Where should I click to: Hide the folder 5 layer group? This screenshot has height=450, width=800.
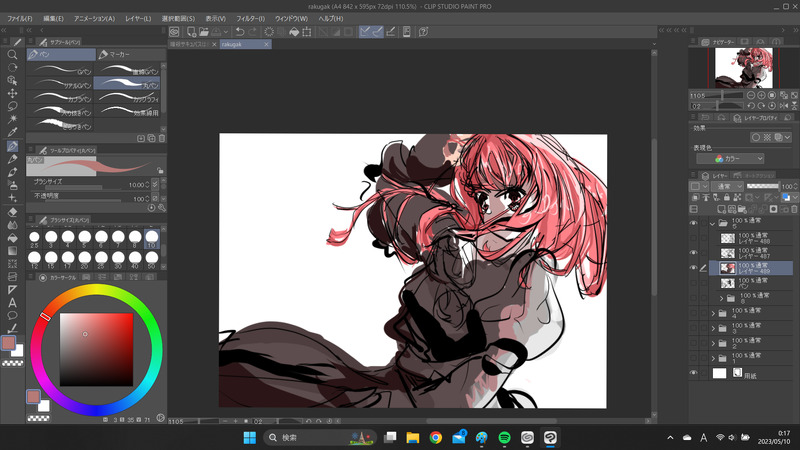pos(693,223)
